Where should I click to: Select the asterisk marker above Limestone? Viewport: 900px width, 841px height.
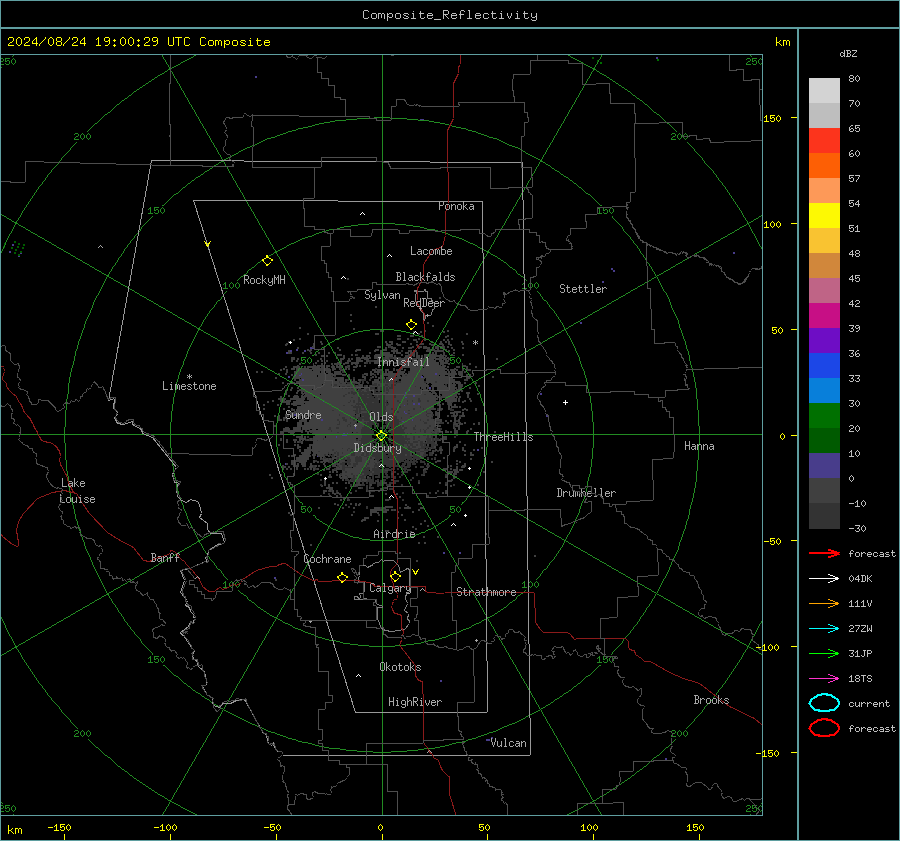(x=189, y=377)
